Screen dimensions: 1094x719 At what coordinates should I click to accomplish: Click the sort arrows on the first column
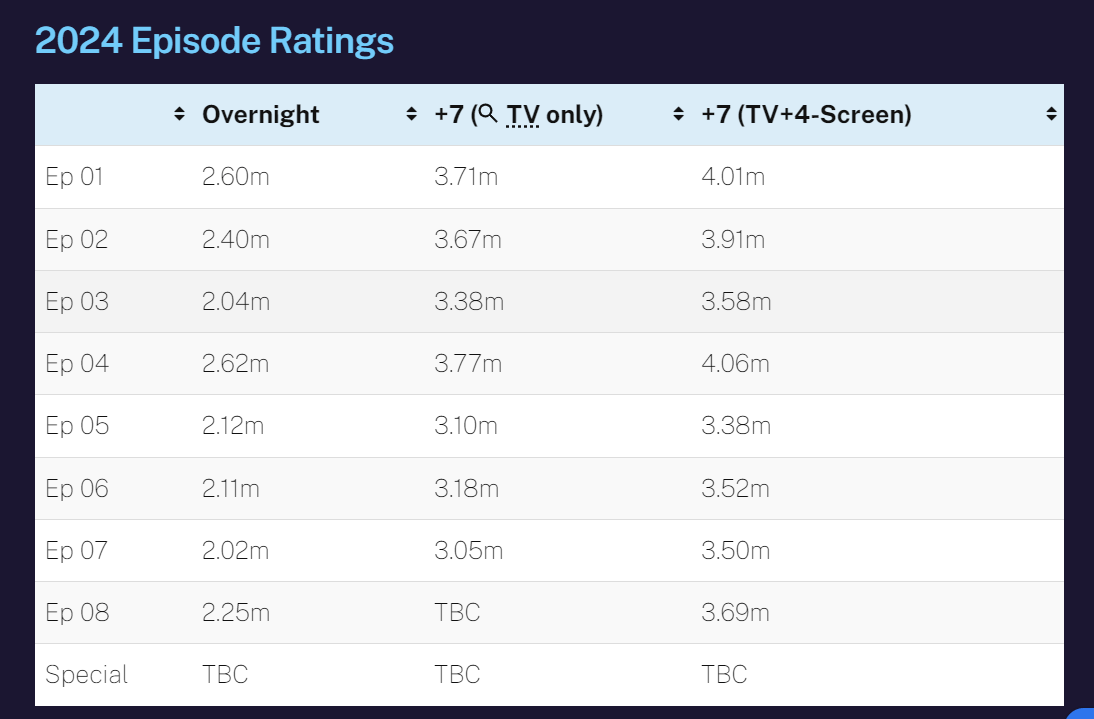point(179,115)
